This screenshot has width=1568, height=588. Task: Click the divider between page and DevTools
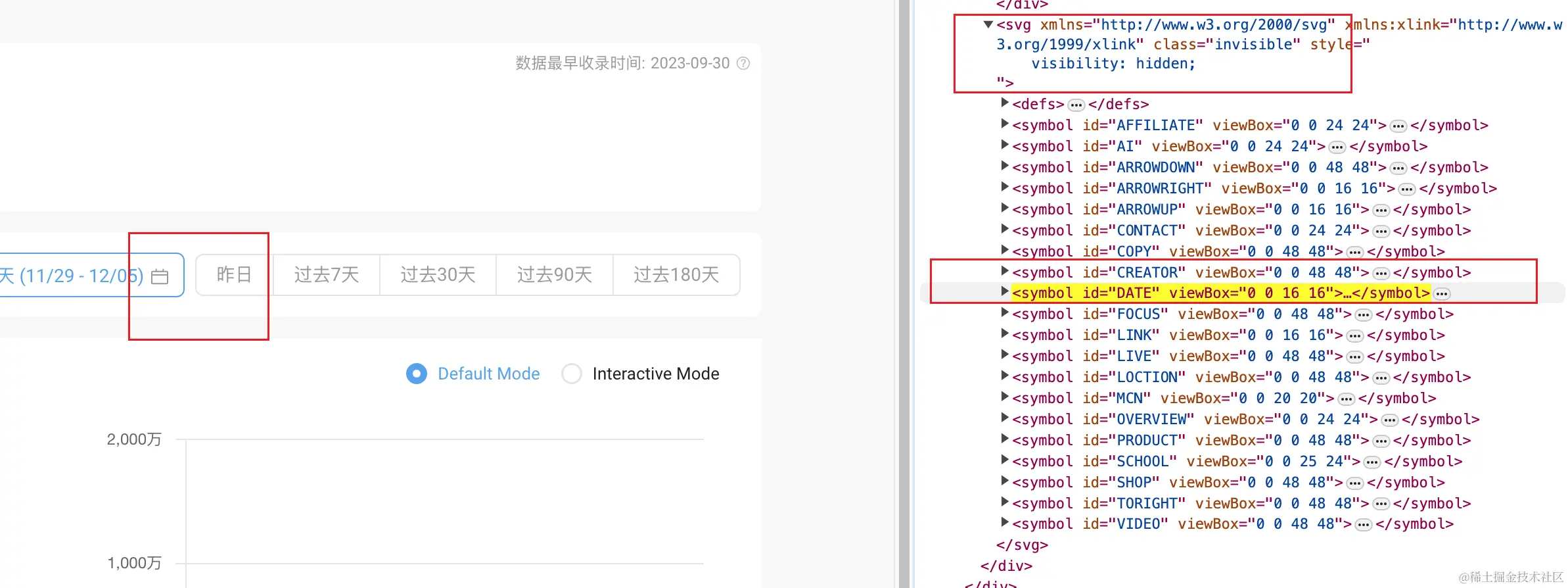click(904, 294)
